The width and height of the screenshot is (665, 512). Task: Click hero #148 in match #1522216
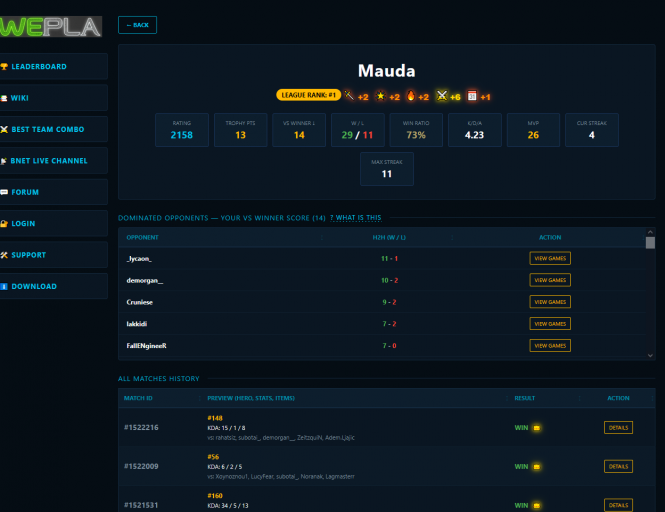pos(215,418)
